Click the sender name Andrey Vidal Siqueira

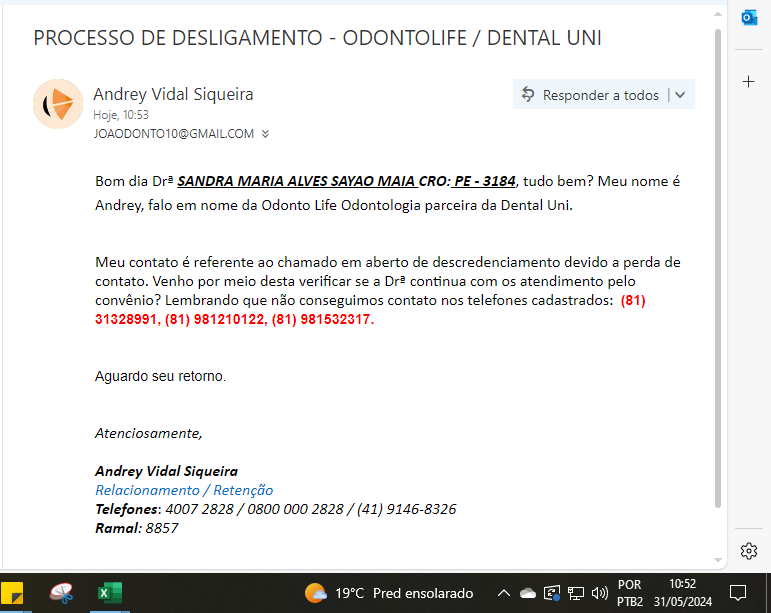pyautogui.click(x=173, y=94)
